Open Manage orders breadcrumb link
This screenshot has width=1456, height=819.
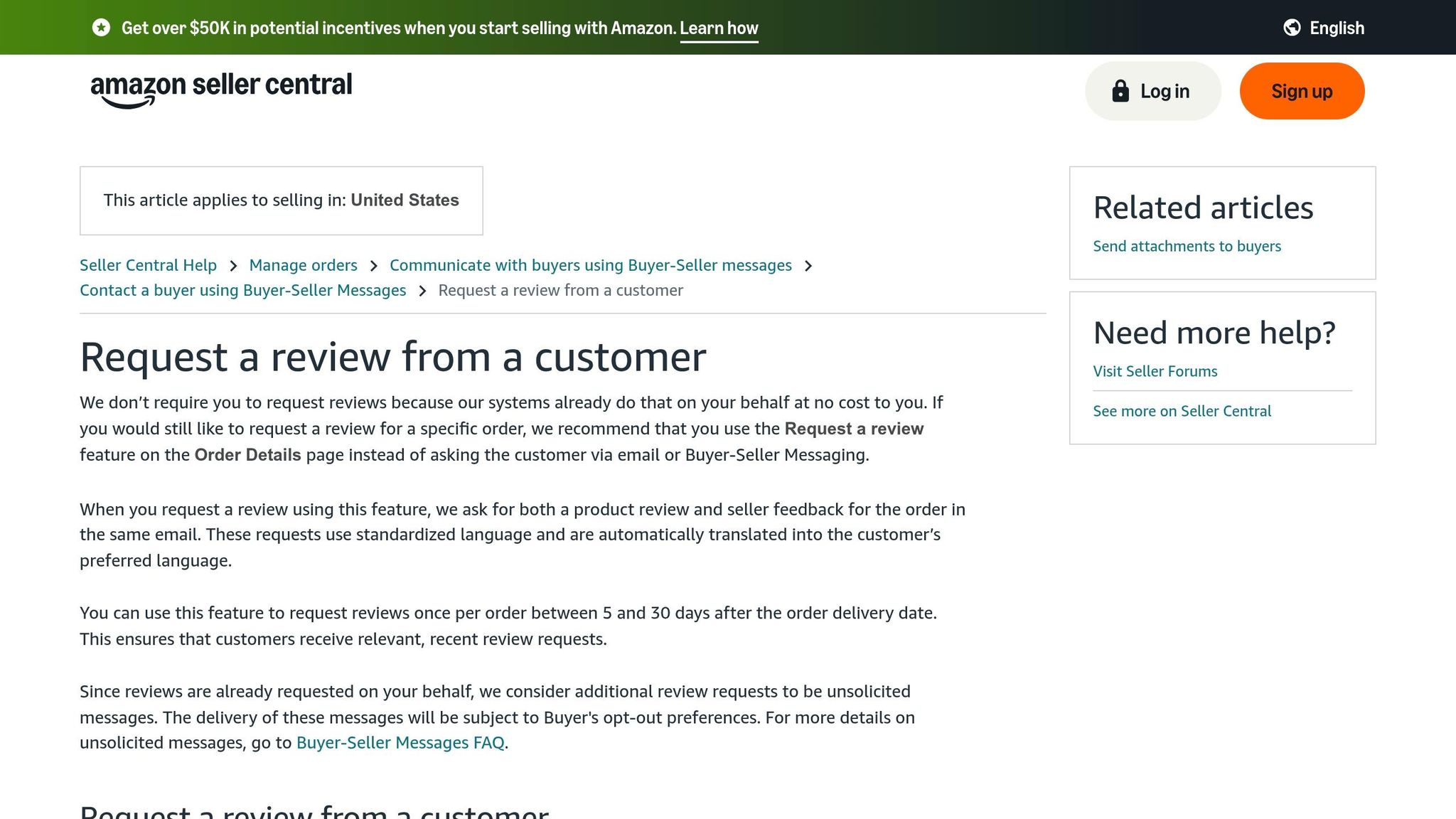(303, 265)
